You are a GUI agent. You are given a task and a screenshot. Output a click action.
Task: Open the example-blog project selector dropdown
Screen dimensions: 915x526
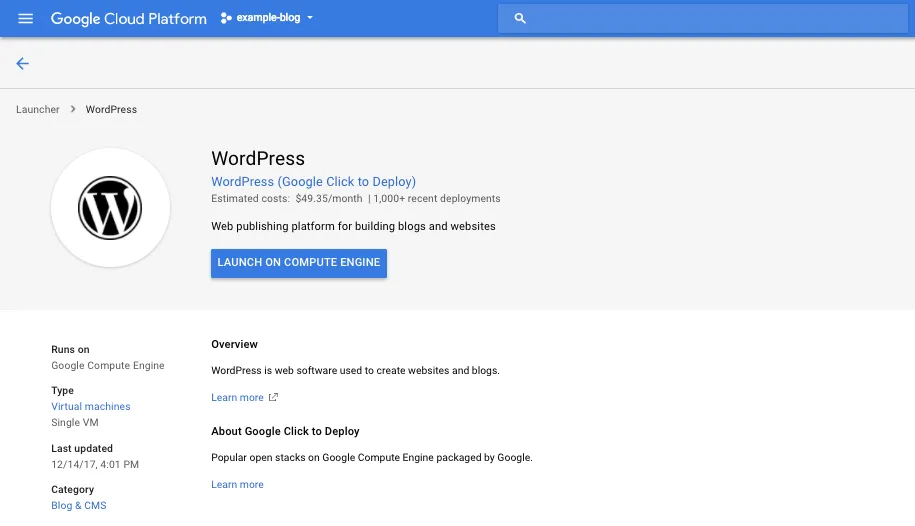click(267, 18)
